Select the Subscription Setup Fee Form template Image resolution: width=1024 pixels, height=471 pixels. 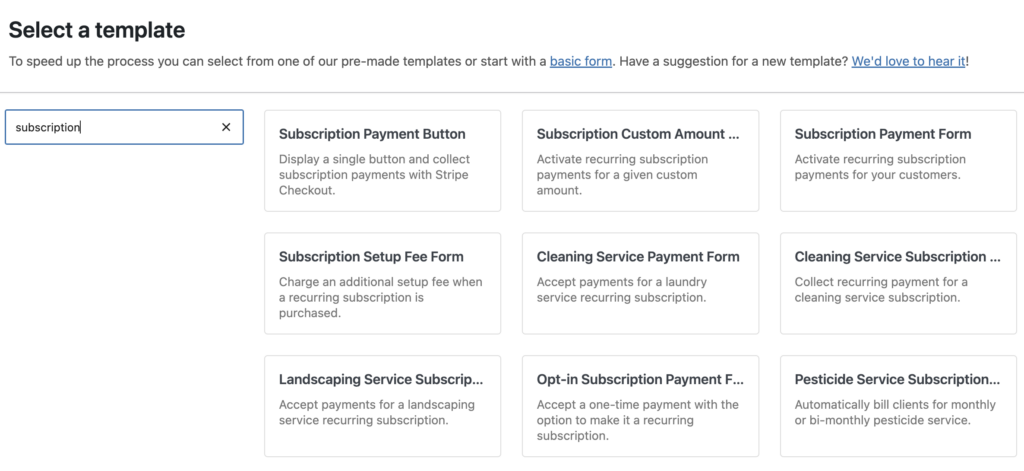pyautogui.click(x=383, y=284)
